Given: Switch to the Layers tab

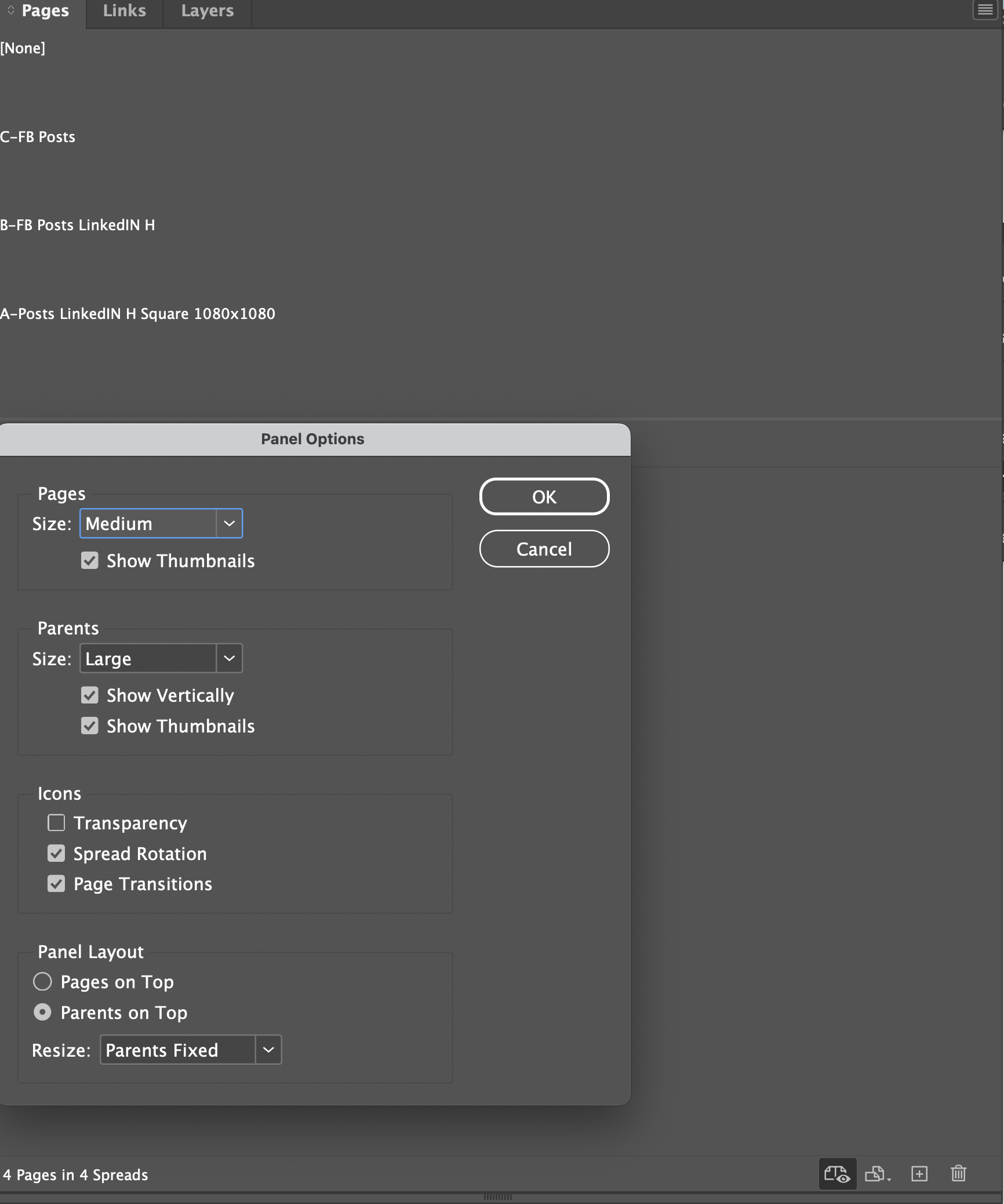Looking at the screenshot, I should (207, 10).
